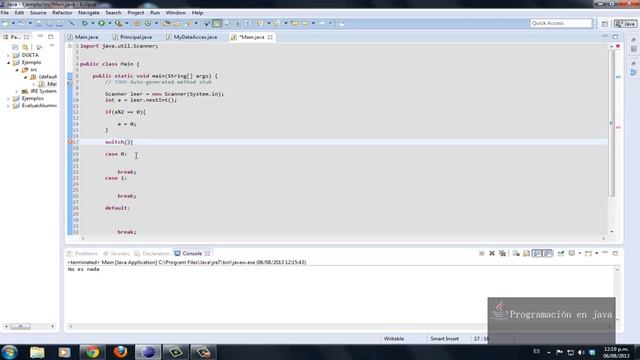Switch to the MyDataAcces.java editor tab
The image size is (640, 360).
192,37
